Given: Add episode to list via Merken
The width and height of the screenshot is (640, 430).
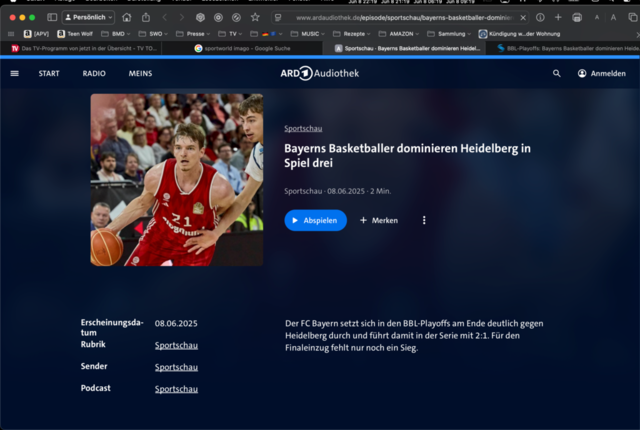Looking at the screenshot, I should (x=379, y=220).
